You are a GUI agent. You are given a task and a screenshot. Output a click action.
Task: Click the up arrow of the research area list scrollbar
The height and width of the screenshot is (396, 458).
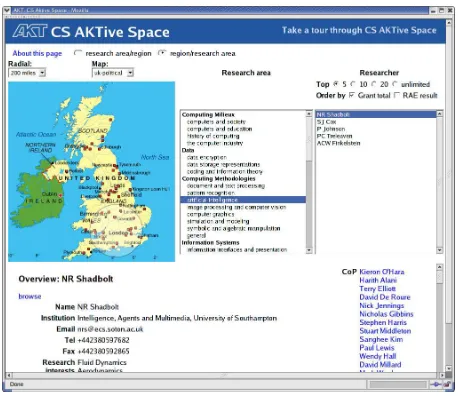[x=309, y=114]
